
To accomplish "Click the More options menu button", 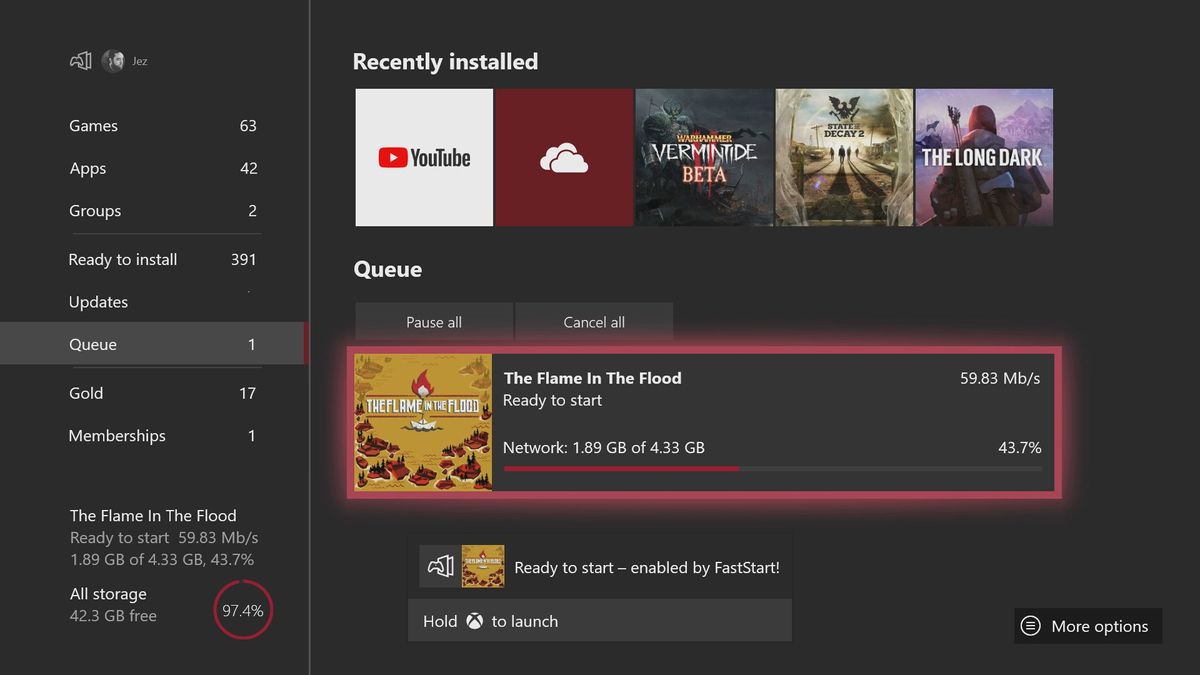I will click(1087, 626).
